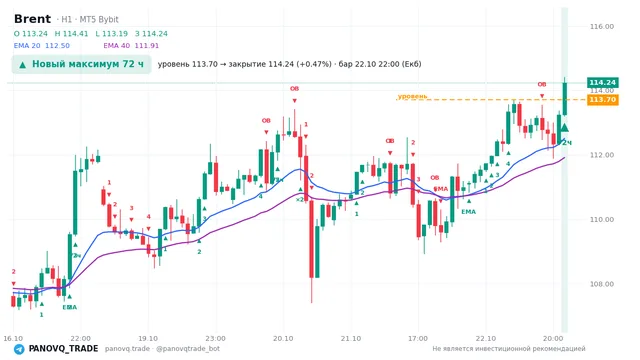Click the Telegram logo icon at bottom left
The height and width of the screenshot is (360, 640).
[x=19, y=349]
